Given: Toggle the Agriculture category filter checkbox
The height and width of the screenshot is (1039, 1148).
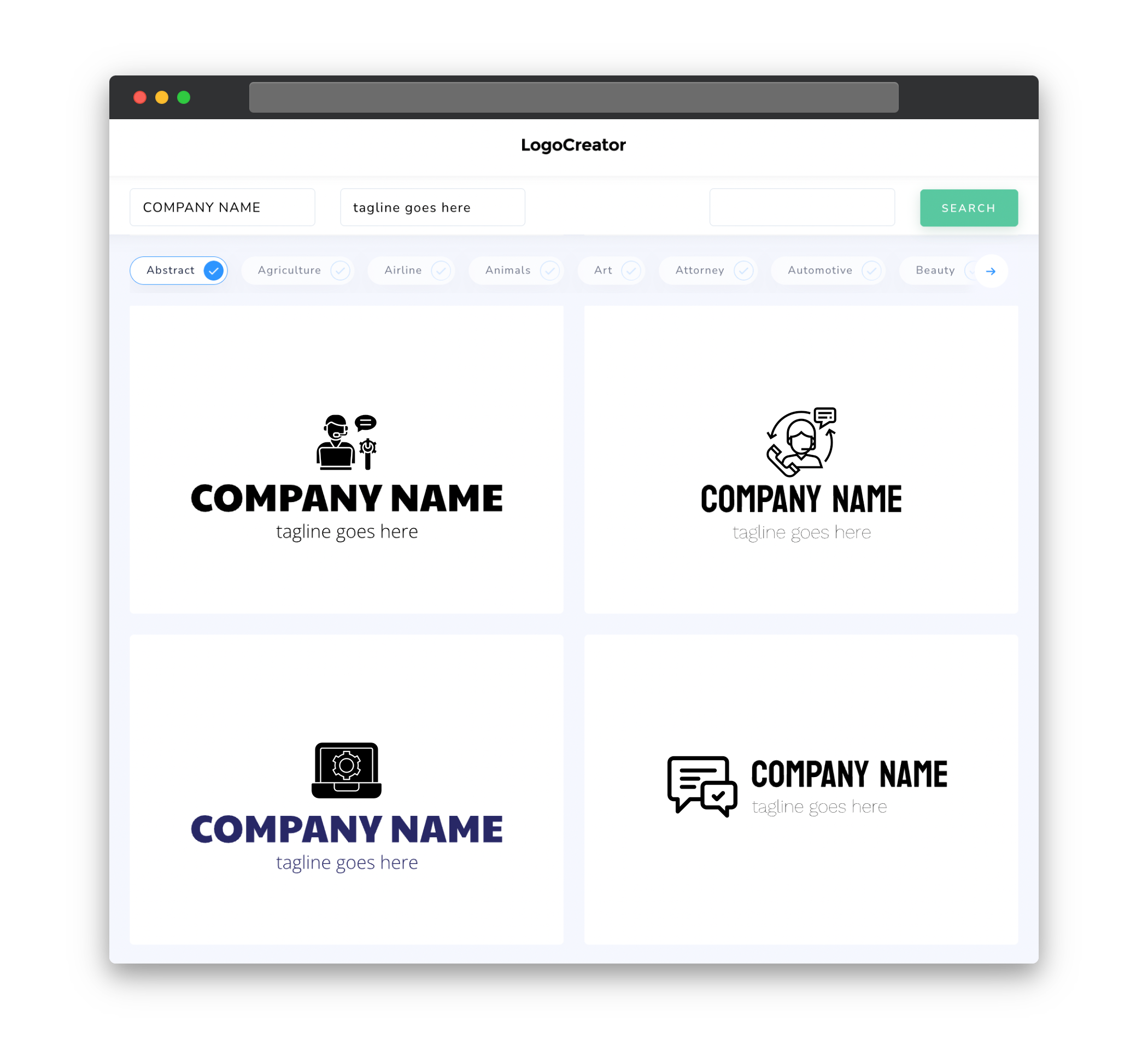Looking at the screenshot, I should point(340,270).
